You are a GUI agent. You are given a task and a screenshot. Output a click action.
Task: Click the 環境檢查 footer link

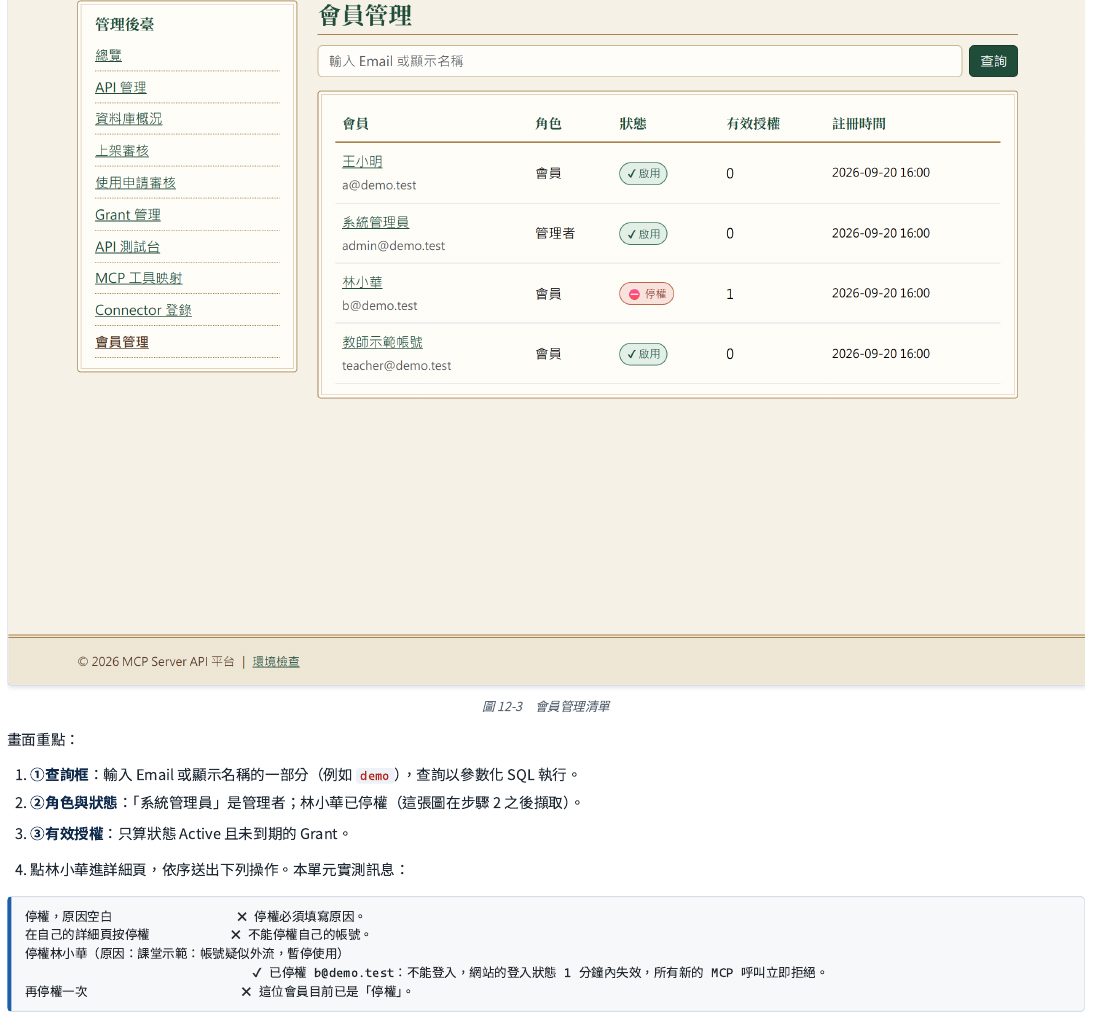pos(276,662)
